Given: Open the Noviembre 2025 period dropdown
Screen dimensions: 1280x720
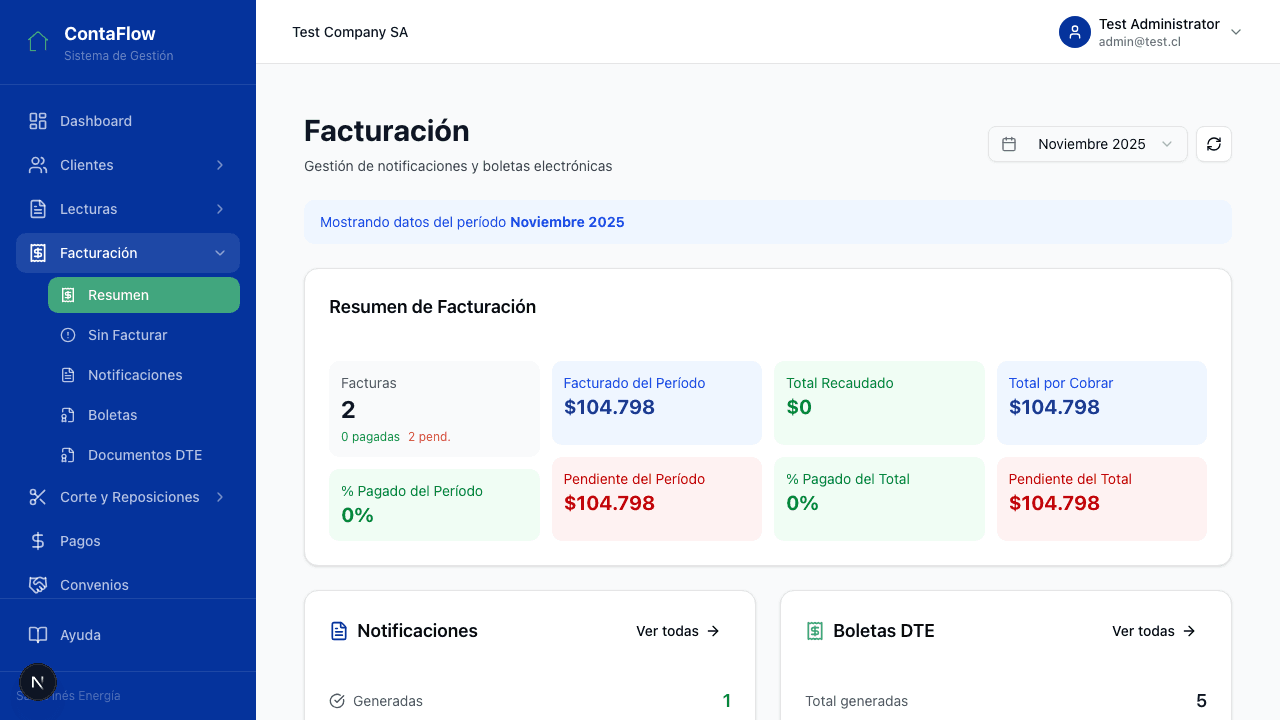Looking at the screenshot, I should click(1088, 144).
